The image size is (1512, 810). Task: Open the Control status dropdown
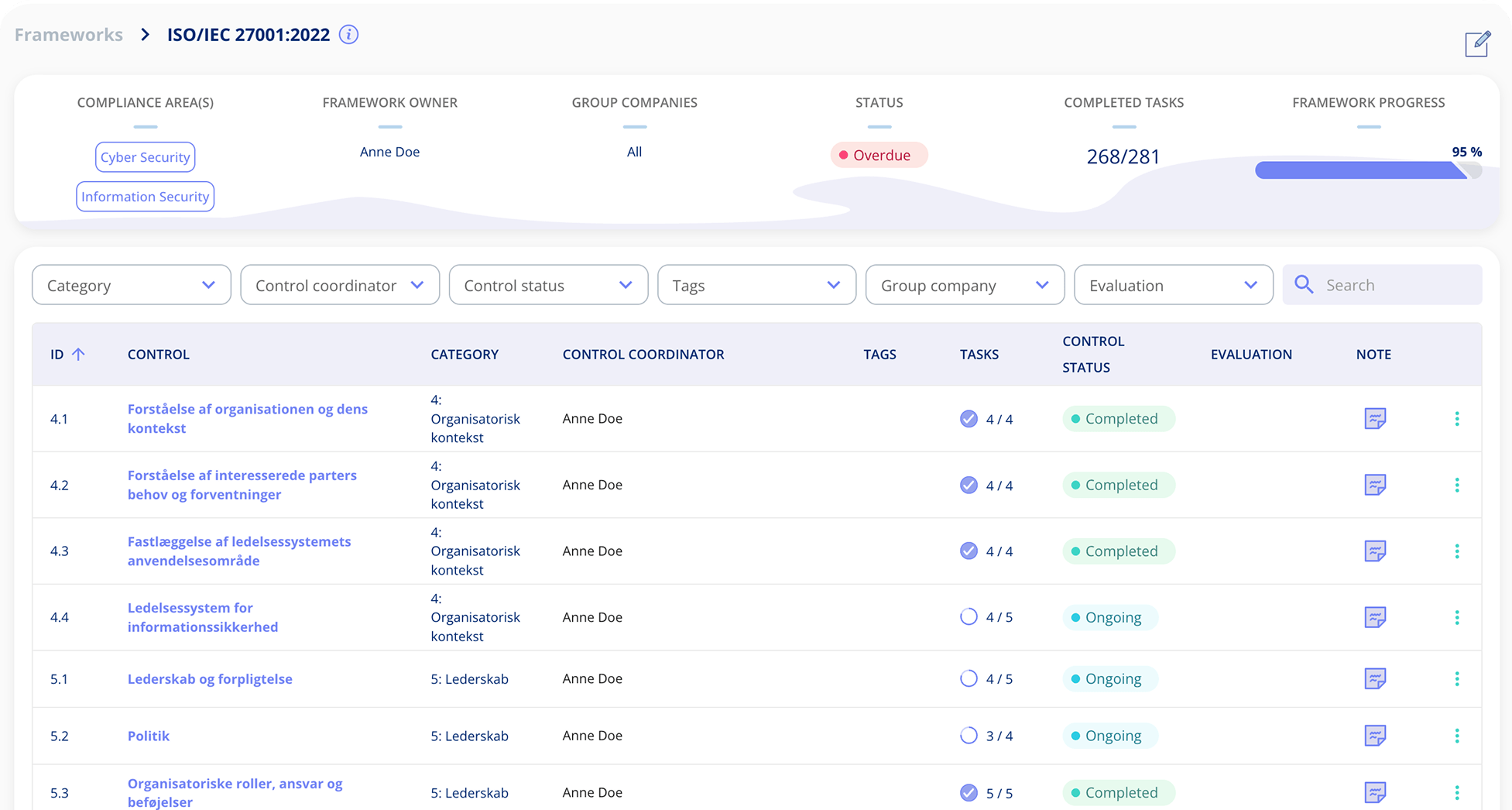click(x=548, y=285)
